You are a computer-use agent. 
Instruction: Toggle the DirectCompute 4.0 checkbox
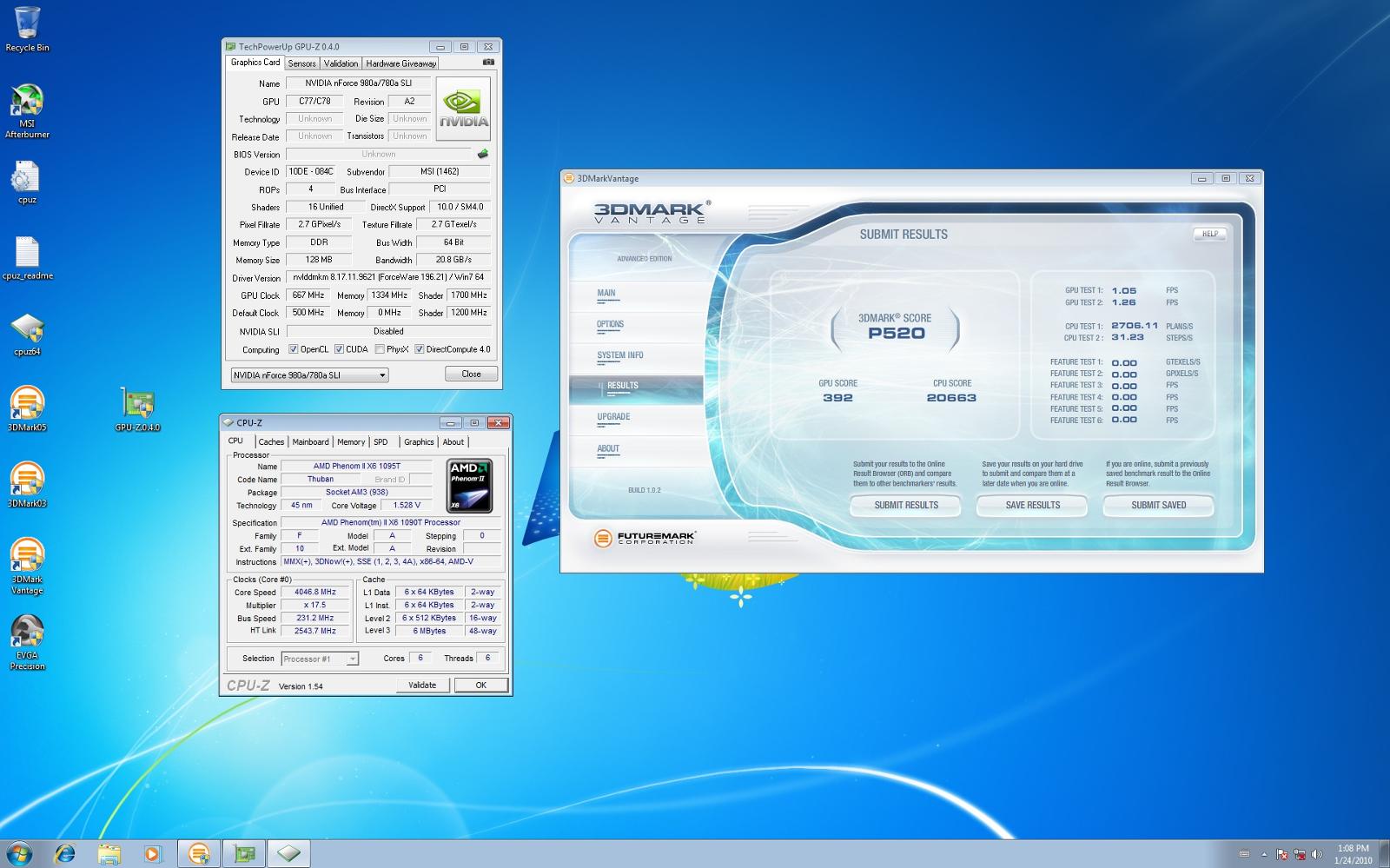(x=420, y=349)
